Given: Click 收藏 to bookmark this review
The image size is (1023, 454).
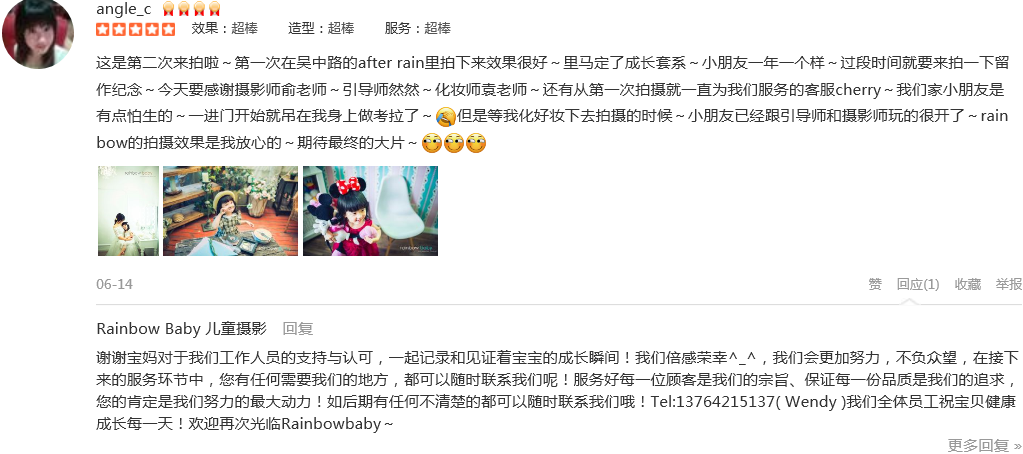Looking at the screenshot, I should [968, 284].
